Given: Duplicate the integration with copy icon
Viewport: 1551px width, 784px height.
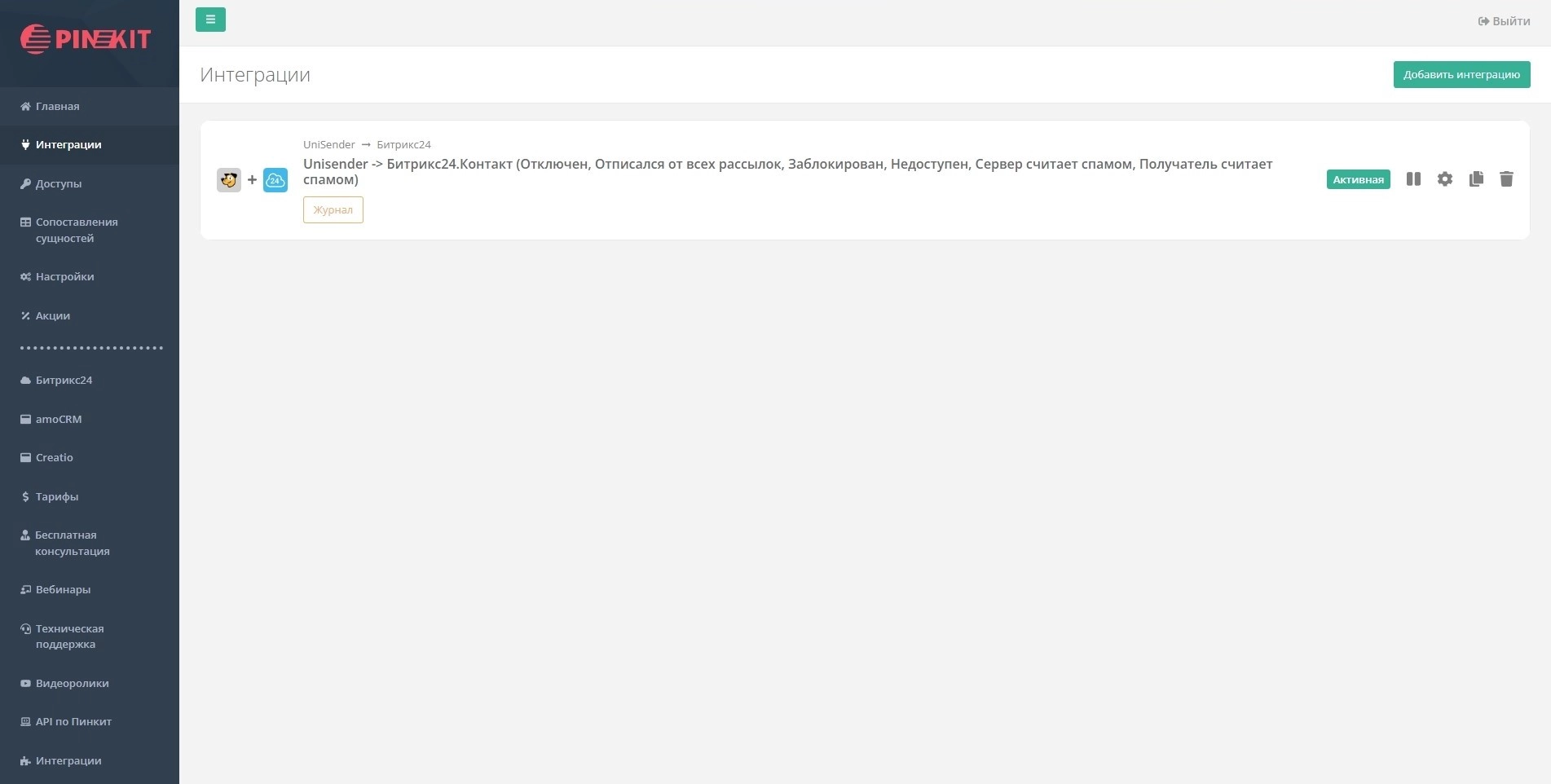Looking at the screenshot, I should point(1476,179).
